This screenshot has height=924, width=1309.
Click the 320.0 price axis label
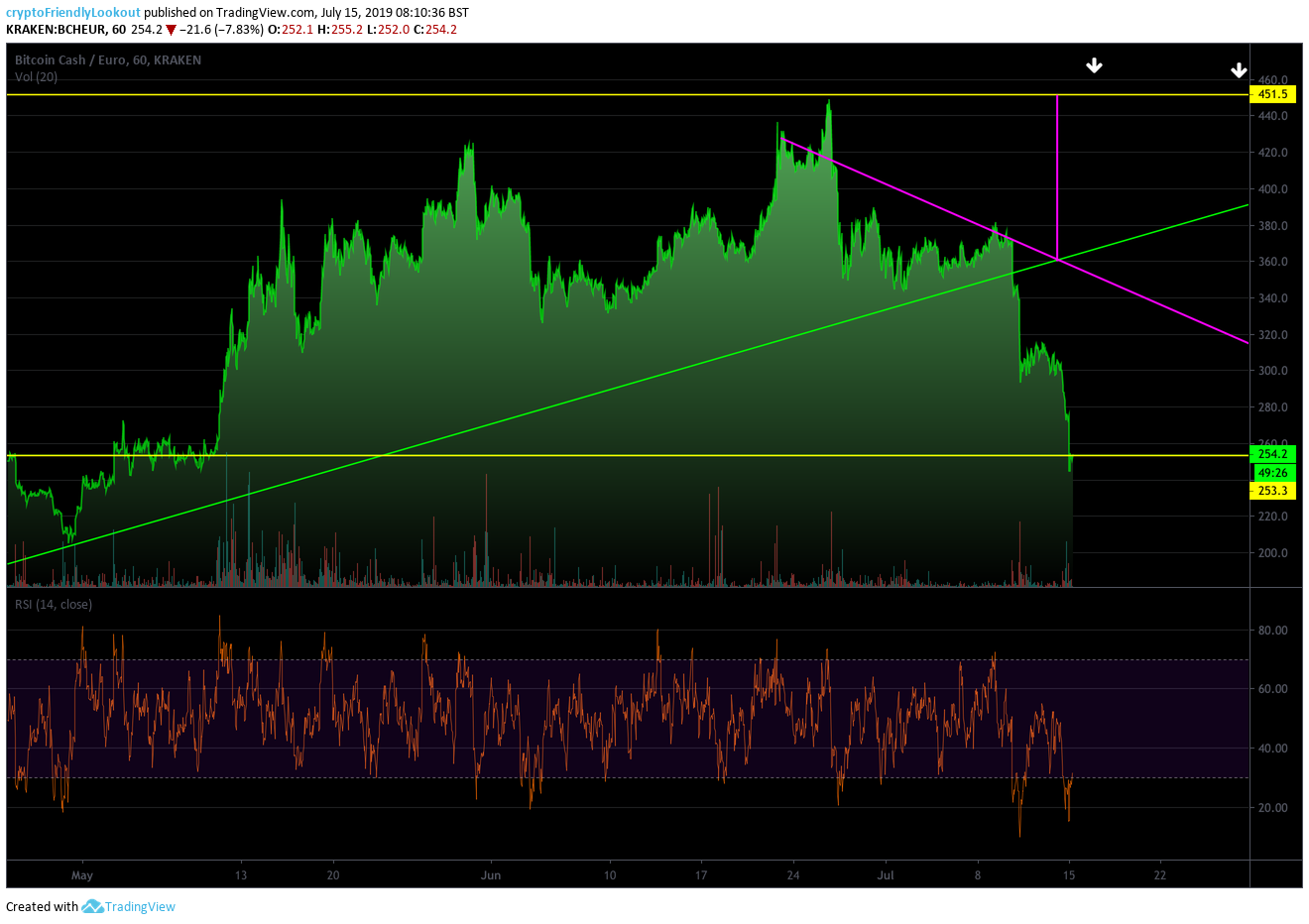coord(1273,335)
